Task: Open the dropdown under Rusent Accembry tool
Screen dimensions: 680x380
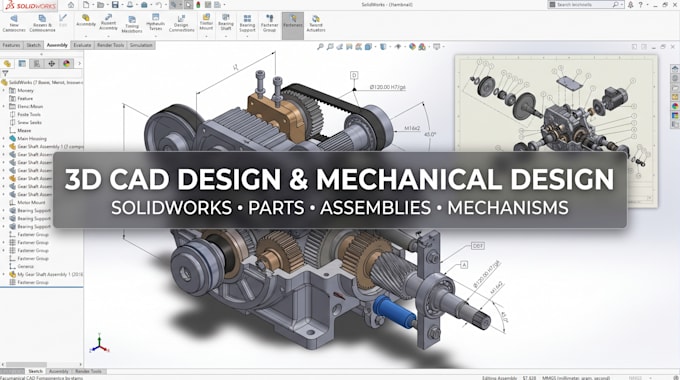Action: (x=108, y=36)
